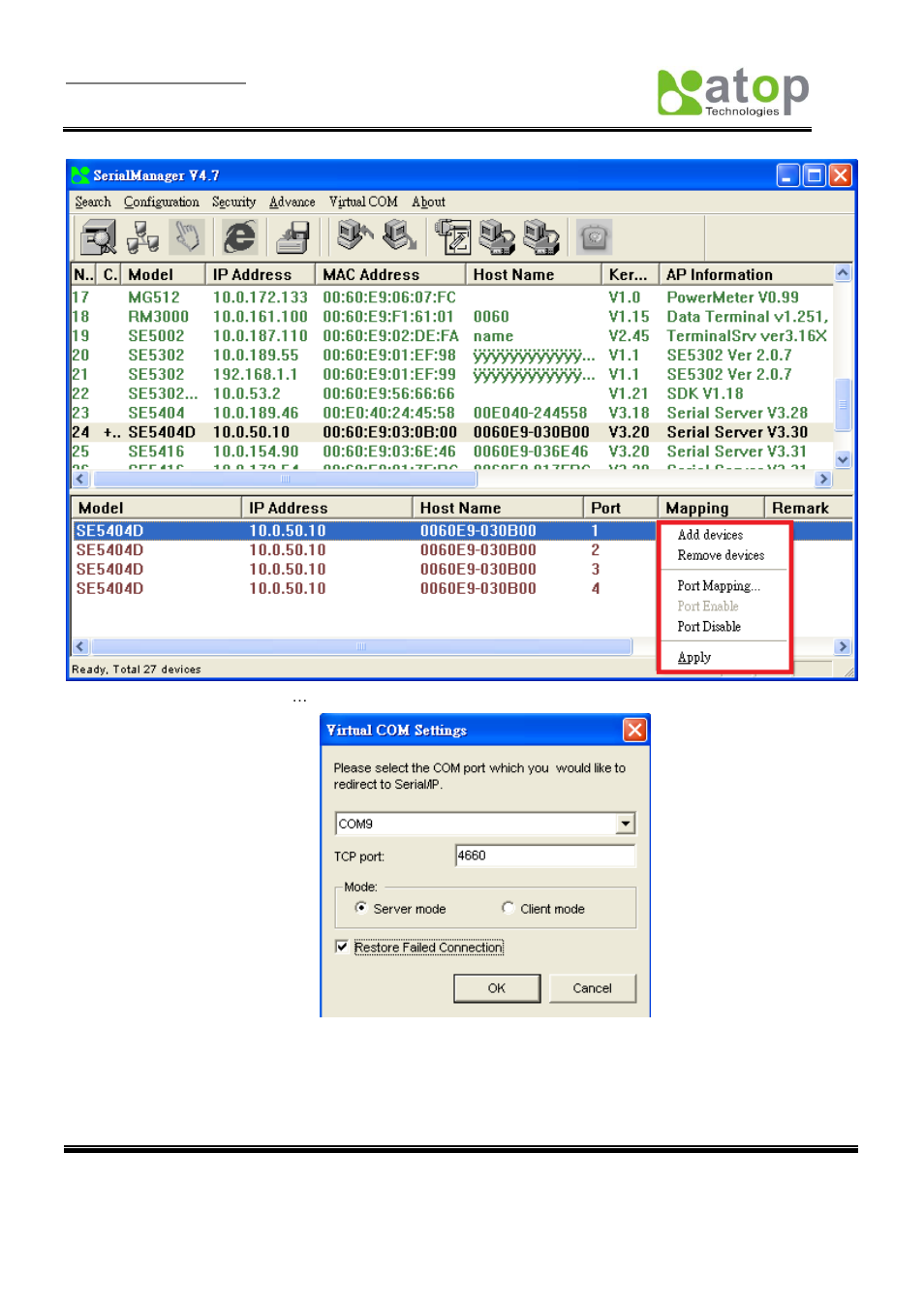Open the Virtual COM menu

pyautogui.click(x=363, y=202)
